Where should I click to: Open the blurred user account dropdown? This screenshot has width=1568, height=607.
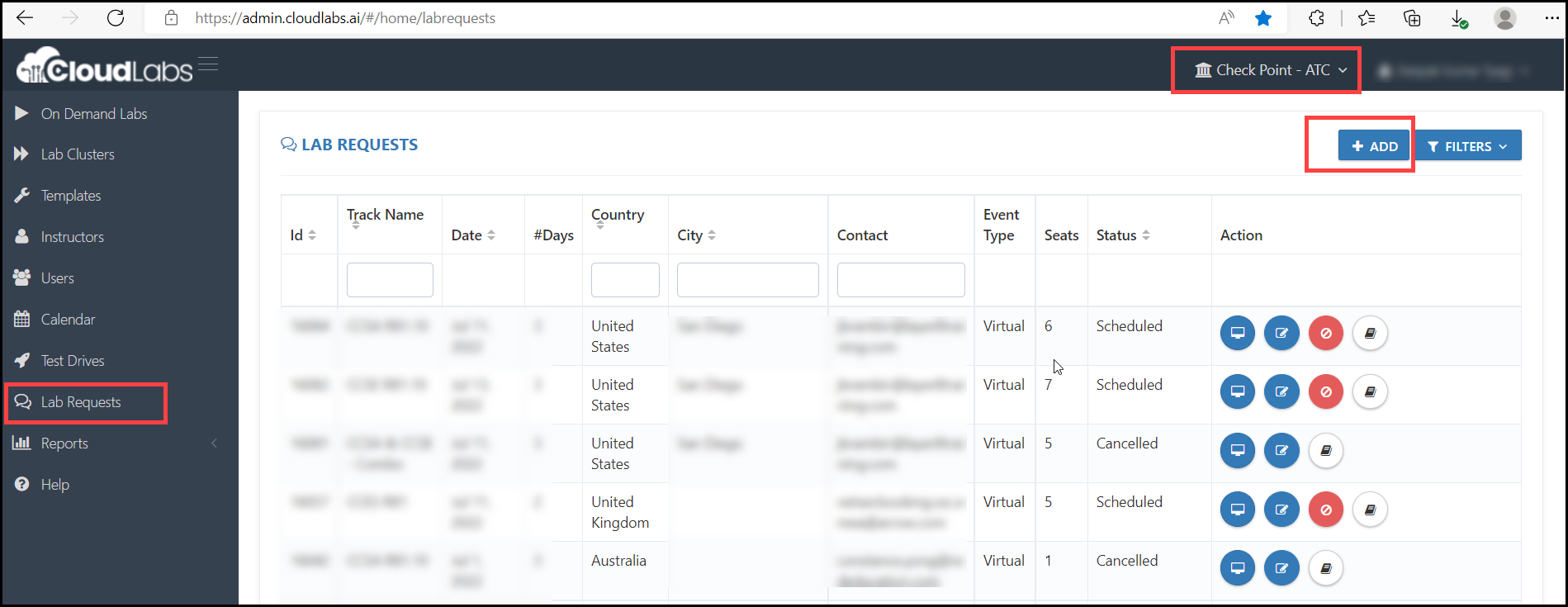[1454, 72]
